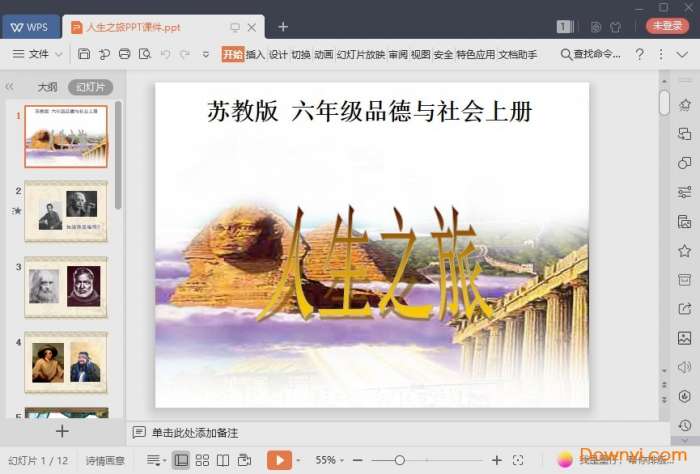
Task: Expand slideshow play options dropdown arrow
Action: [298, 460]
